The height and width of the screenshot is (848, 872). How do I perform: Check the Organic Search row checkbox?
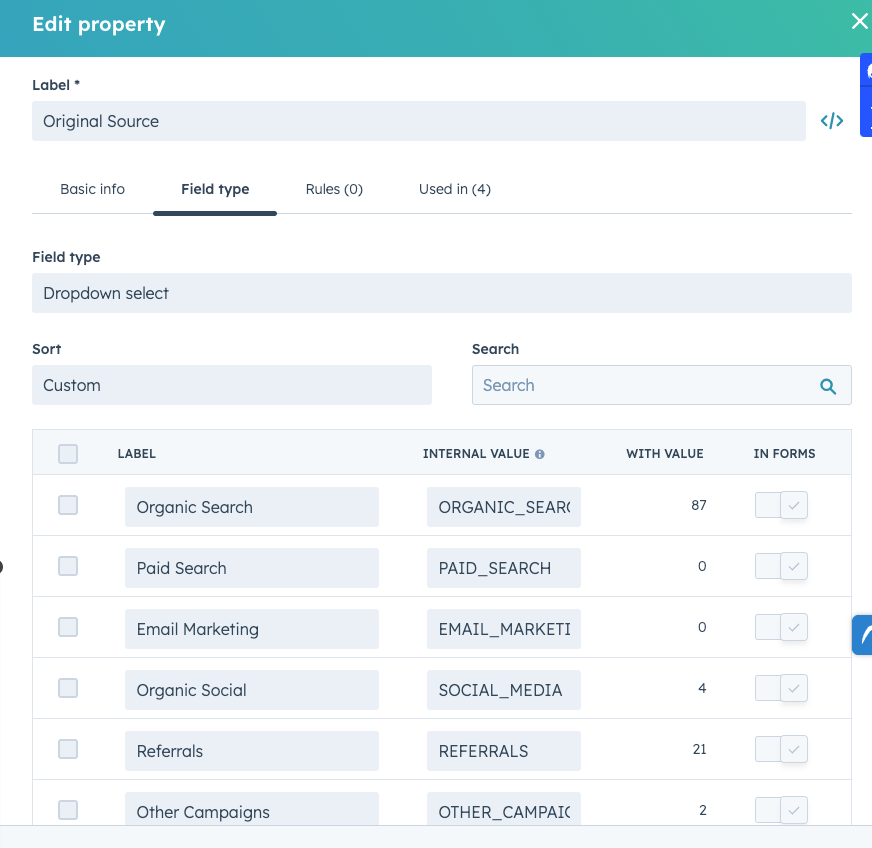point(68,506)
